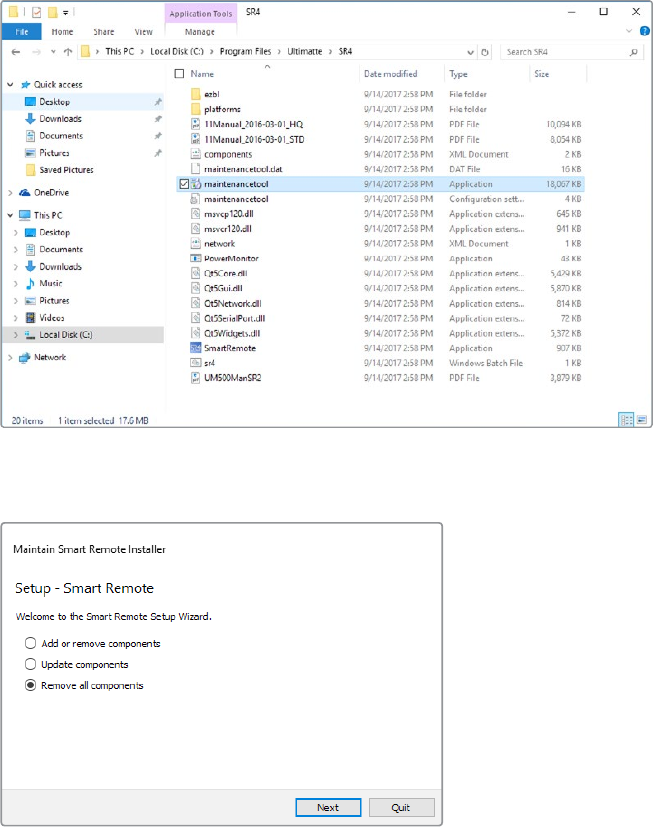The width and height of the screenshot is (653, 827).
Task: Expand the OneDrive tree node
Action: pos(10,193)
